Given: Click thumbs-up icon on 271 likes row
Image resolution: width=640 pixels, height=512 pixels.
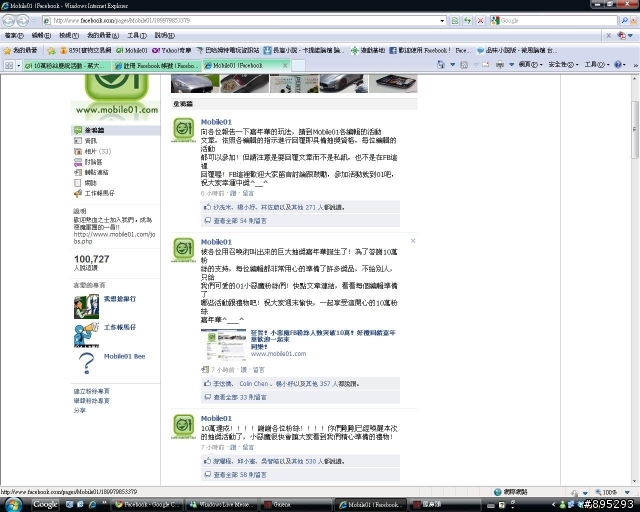Looking at the screenshot, I should click(x=207, y=207).
